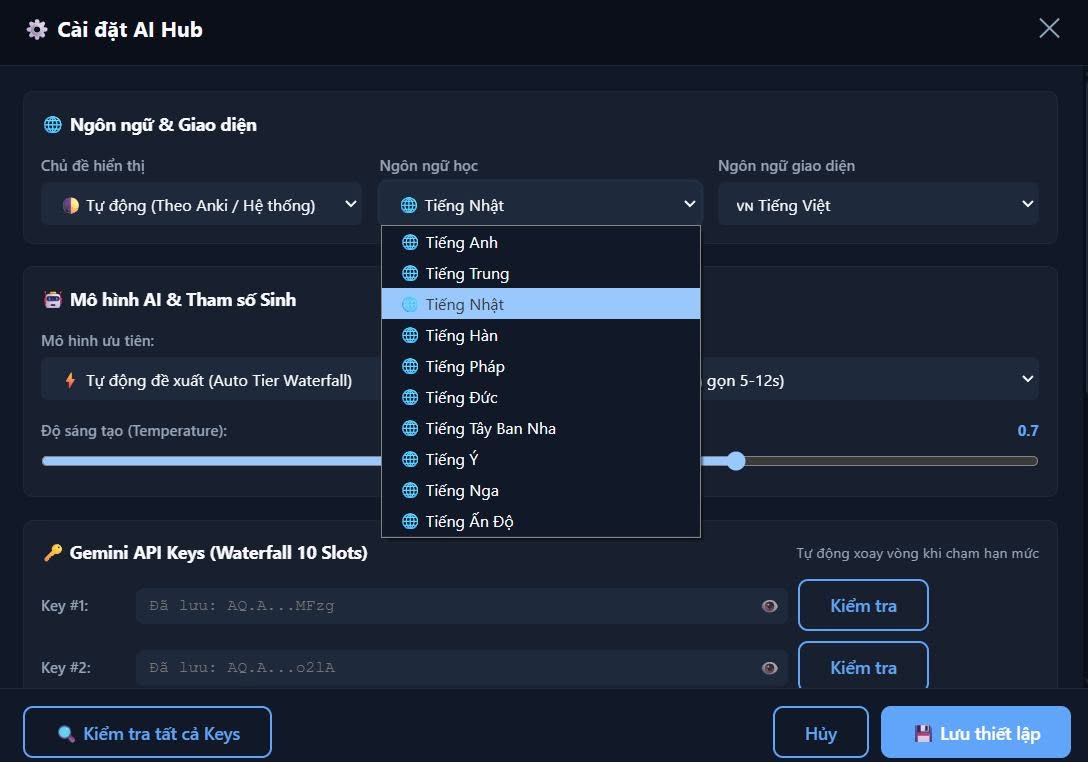Click the globe icon next to Tiếng Ấn Độ

pyautogui.click(x=410, y=521)
